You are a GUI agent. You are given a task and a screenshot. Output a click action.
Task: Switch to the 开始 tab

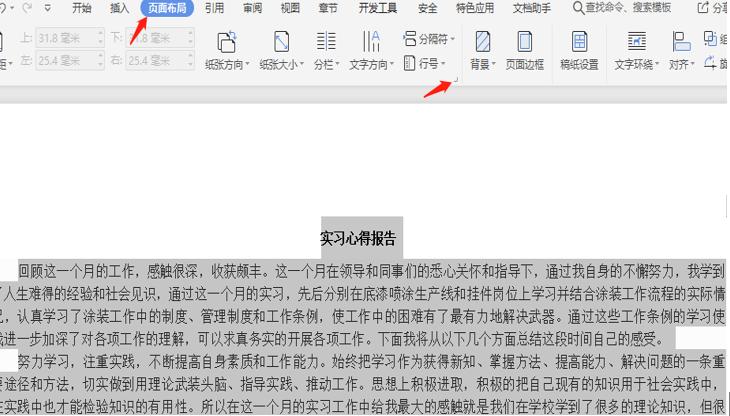coord(82,8)
